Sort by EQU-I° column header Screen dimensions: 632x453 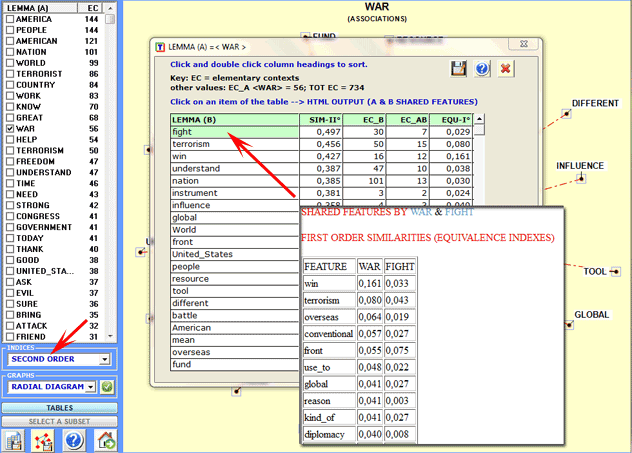pos(451,120)
